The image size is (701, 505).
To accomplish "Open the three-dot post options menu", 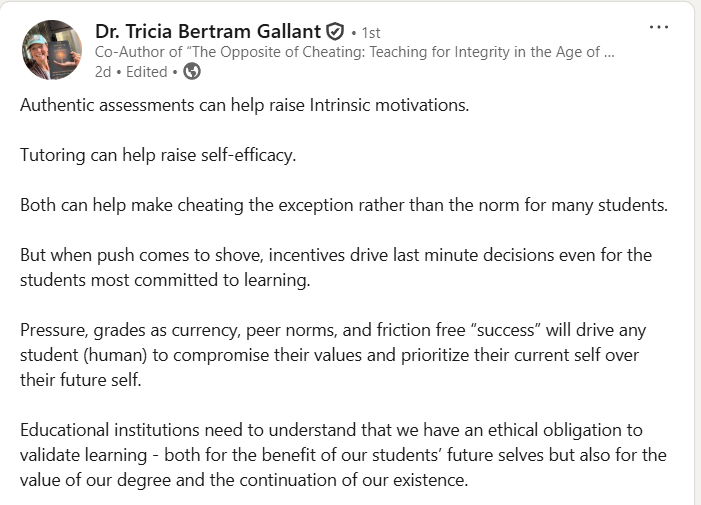I will tap(659, 27).
